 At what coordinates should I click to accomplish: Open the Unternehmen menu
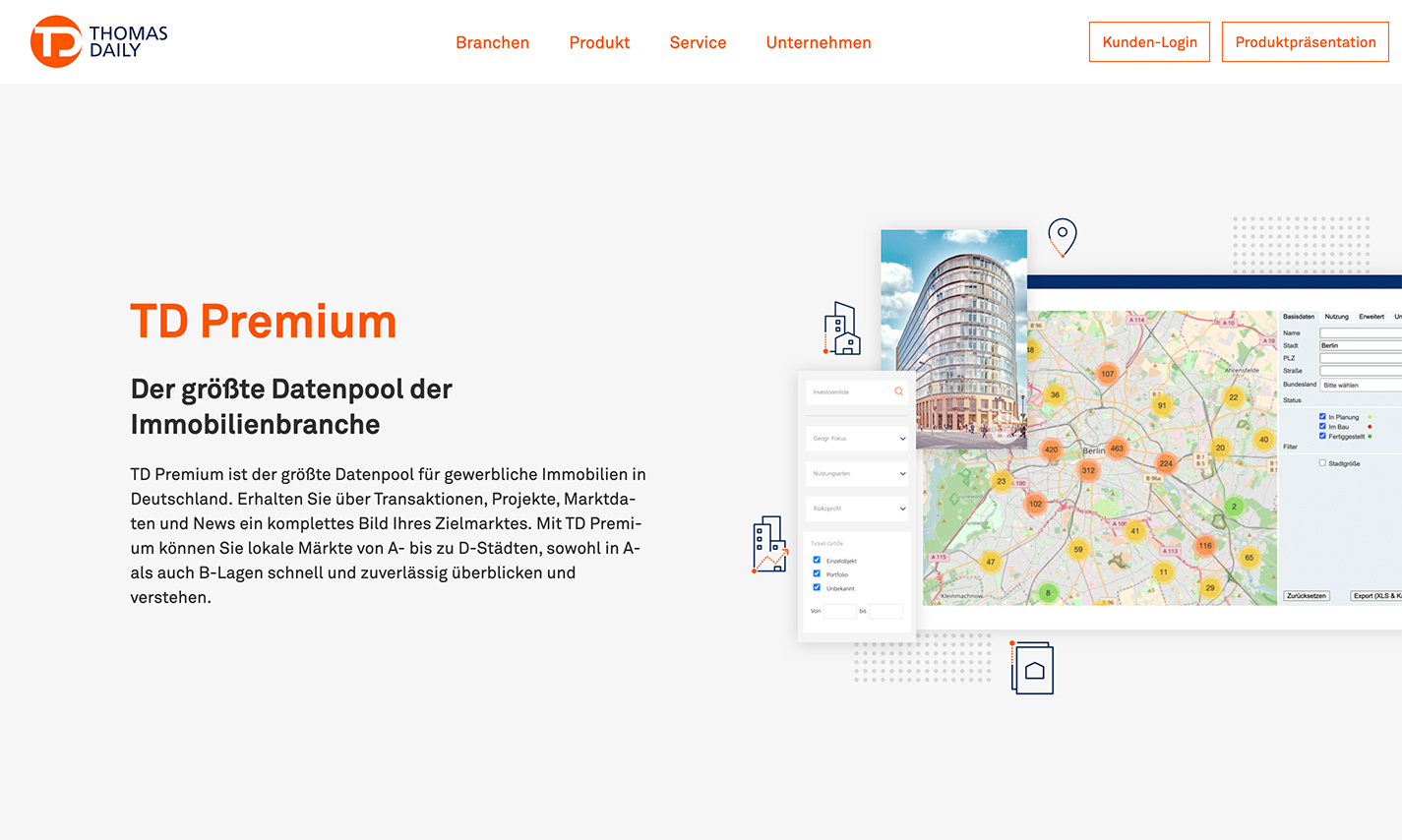[x=819, y=42]
